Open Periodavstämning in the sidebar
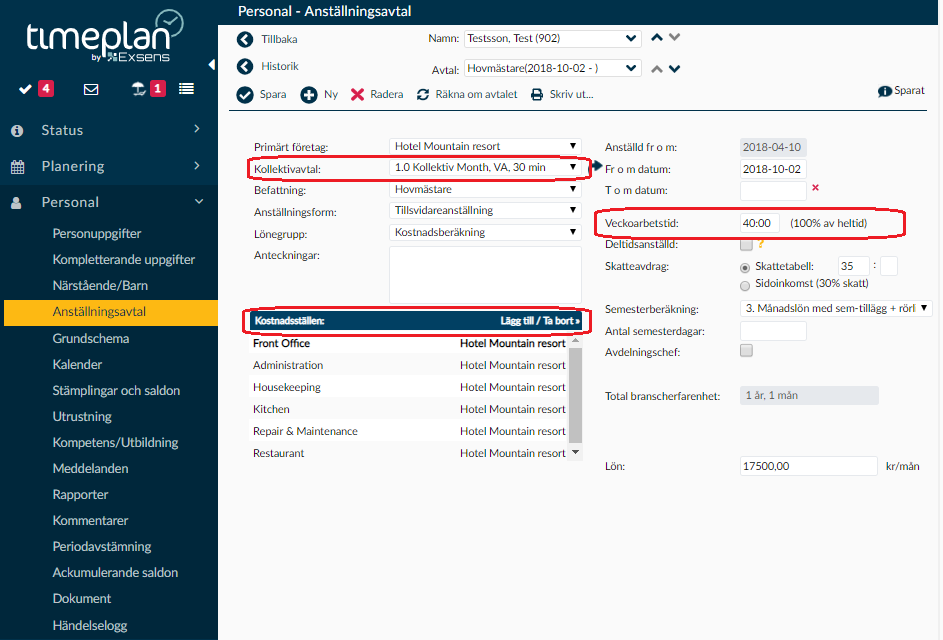 [102, 546]
